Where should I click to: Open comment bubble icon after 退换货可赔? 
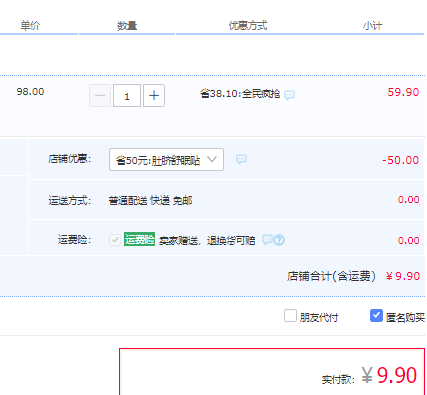(267, 239)
